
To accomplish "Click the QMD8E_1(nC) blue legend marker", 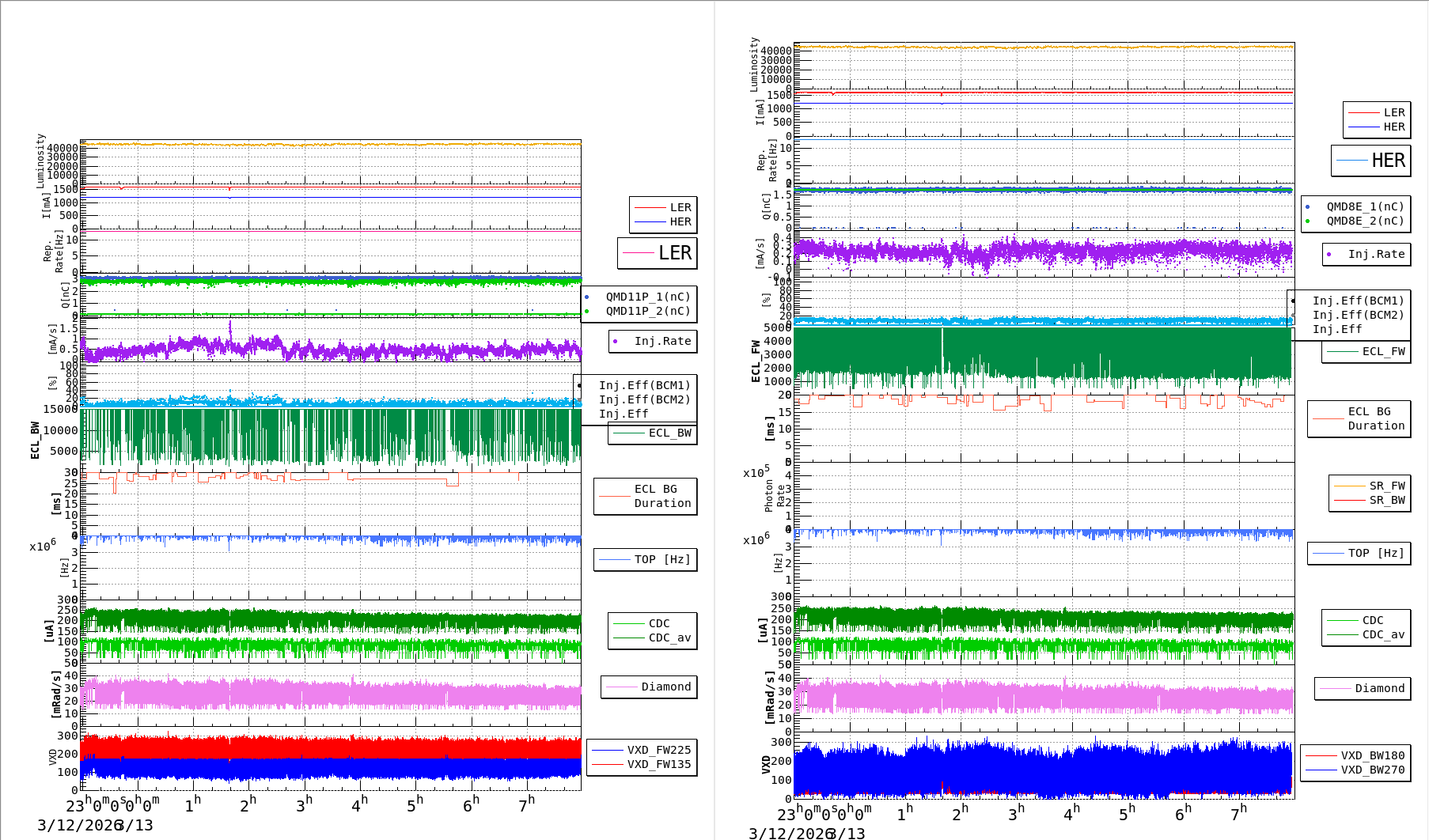I will 1307,206.
